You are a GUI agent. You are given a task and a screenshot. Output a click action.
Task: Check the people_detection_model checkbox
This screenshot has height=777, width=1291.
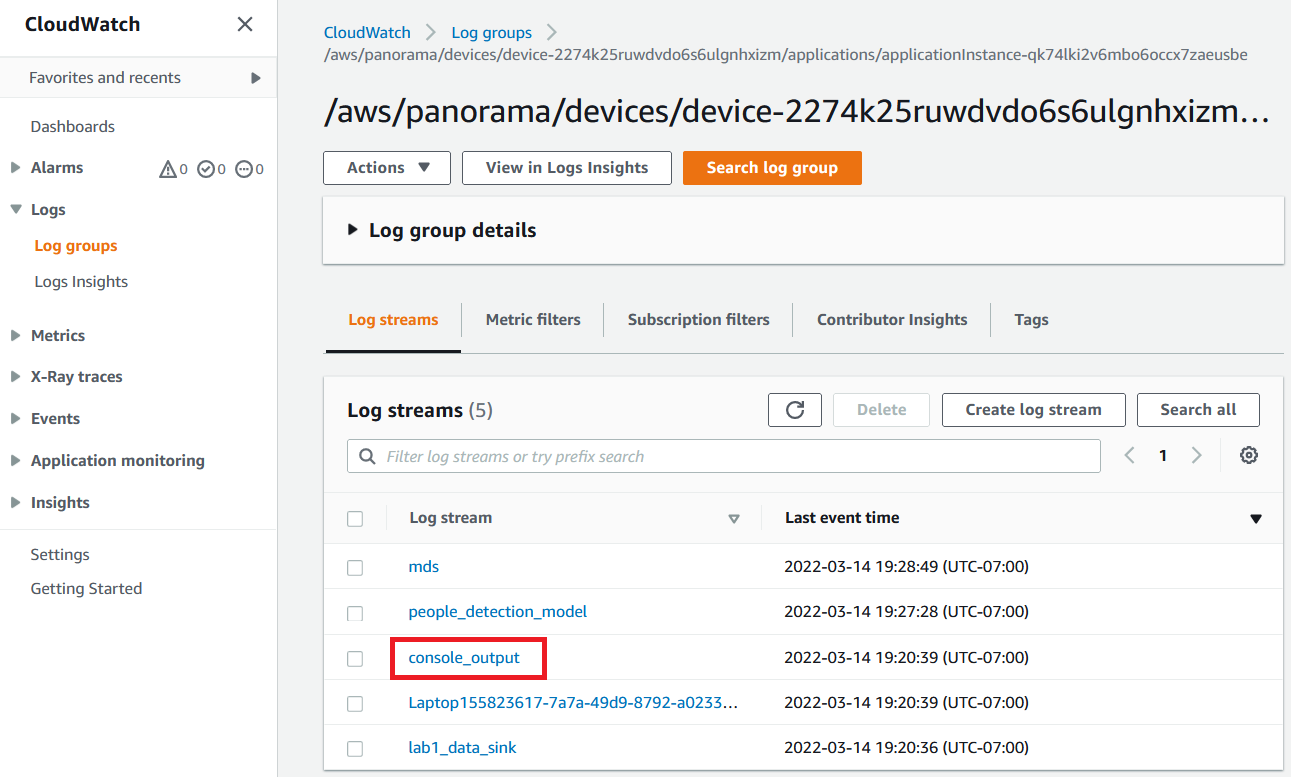coord(355,613)
